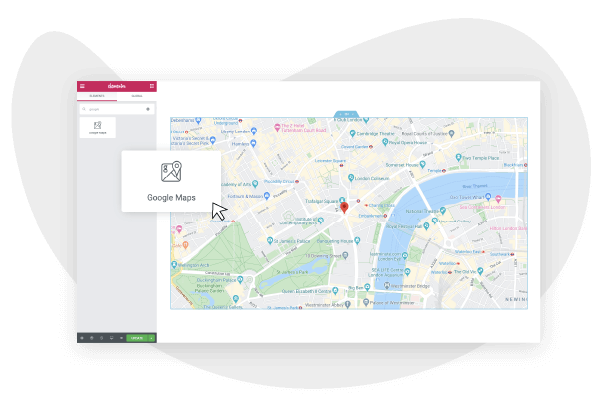This screenshot has width=601, height=401.
Task: Click the Fortnum & Mason map marker
Action: pyautogui.click(x=267, y=196)
